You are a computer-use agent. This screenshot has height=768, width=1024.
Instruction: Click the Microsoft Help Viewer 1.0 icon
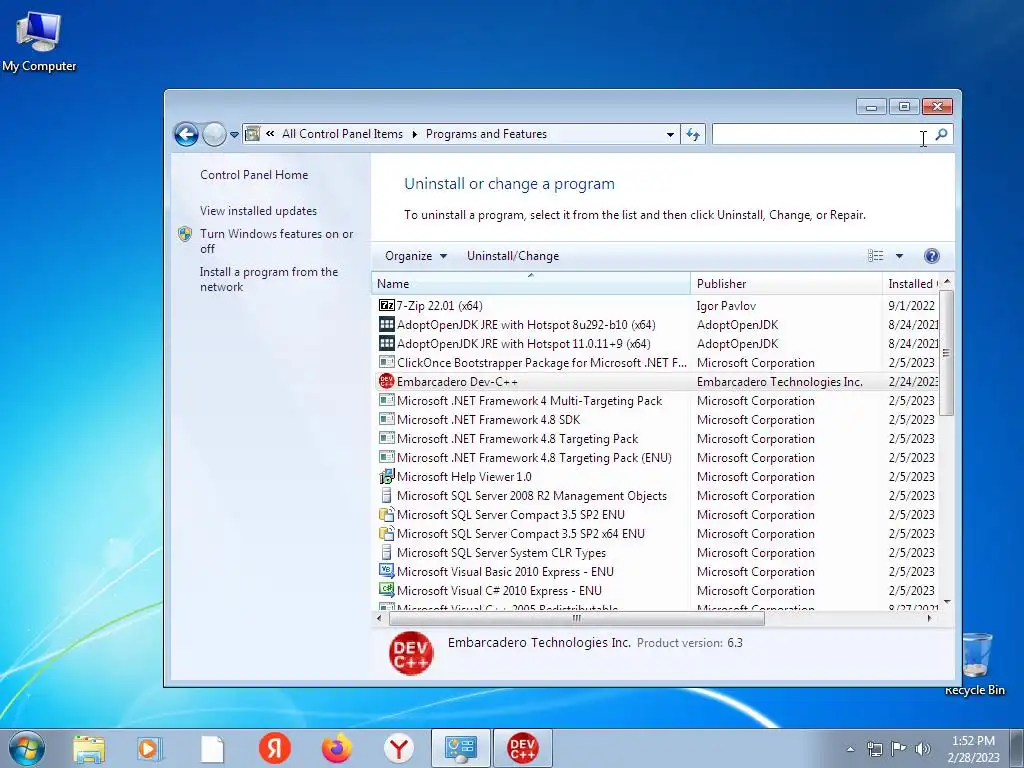coord(387,477)
